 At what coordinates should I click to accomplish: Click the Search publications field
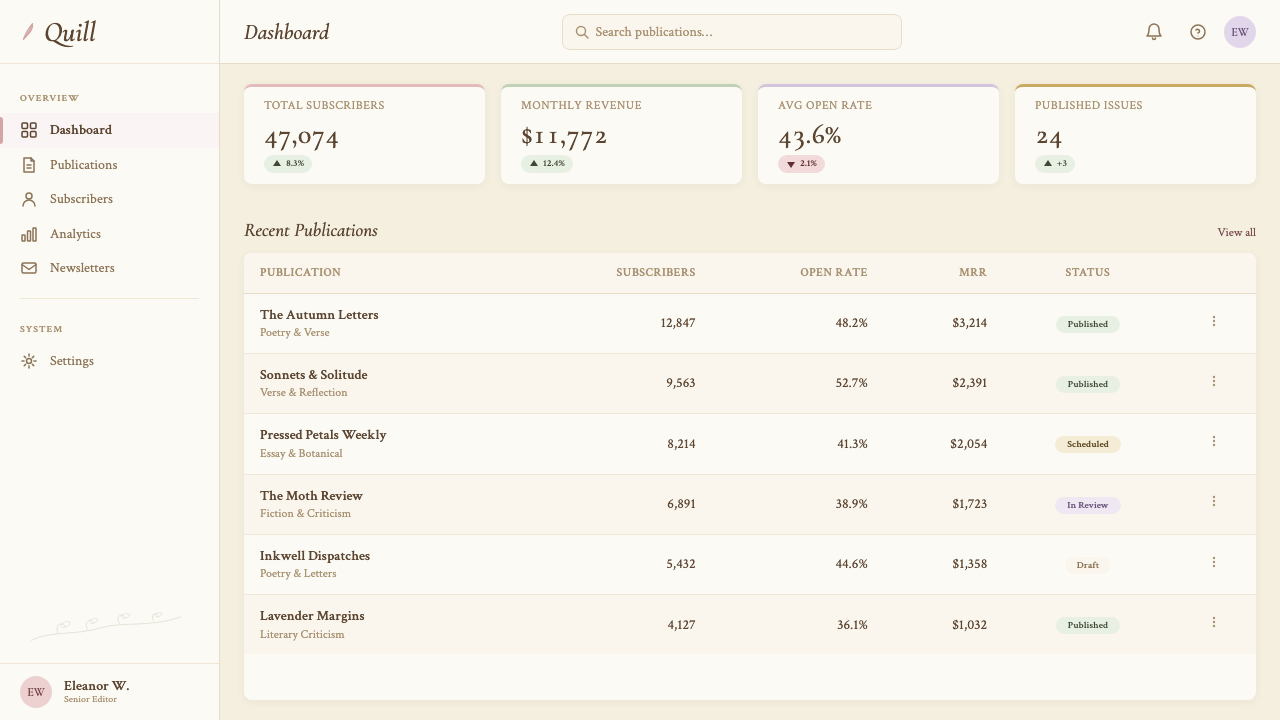tap(732, 32)
